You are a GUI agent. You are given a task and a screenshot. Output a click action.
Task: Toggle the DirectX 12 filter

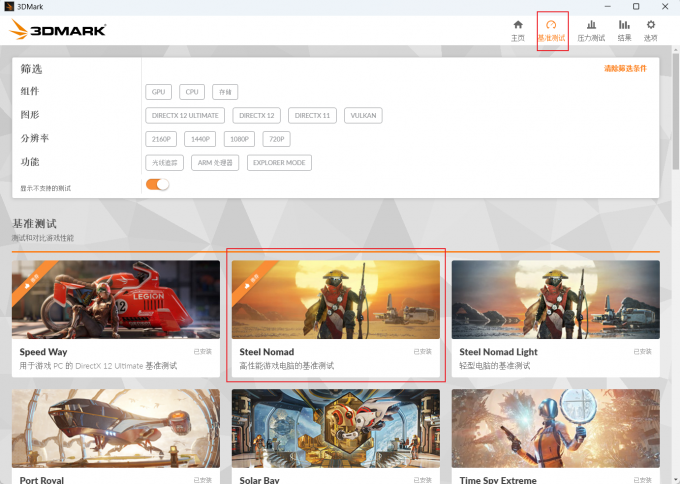point(257,115)
